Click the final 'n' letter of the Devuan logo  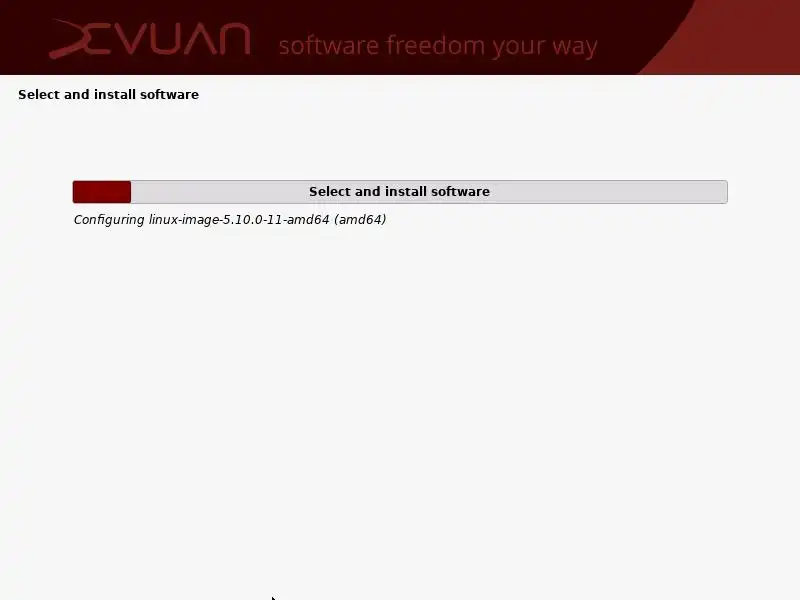coord(232,39)
